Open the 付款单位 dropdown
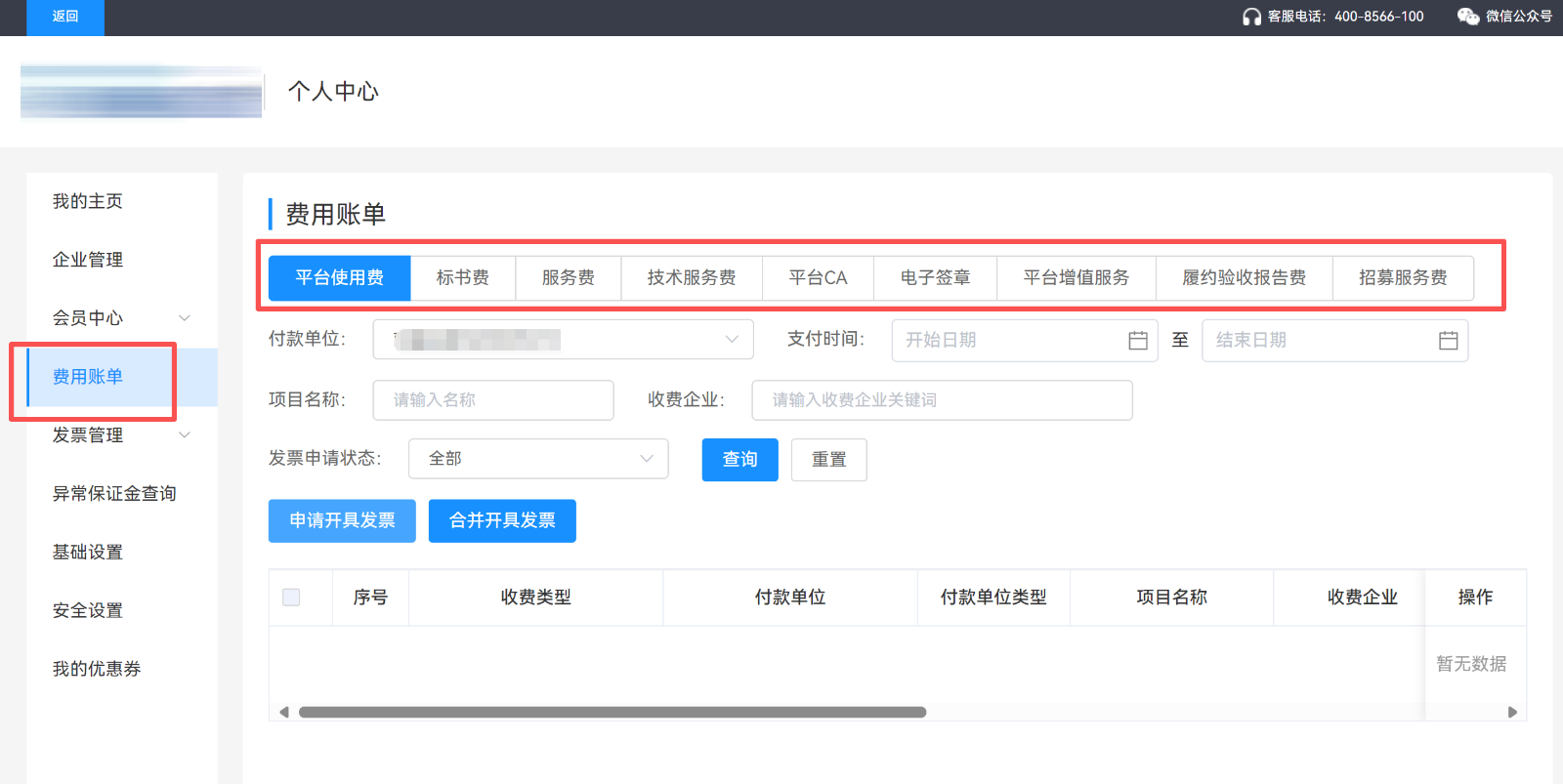The height and width of the screenshot is (784, 1563). (x=563, y=340)
